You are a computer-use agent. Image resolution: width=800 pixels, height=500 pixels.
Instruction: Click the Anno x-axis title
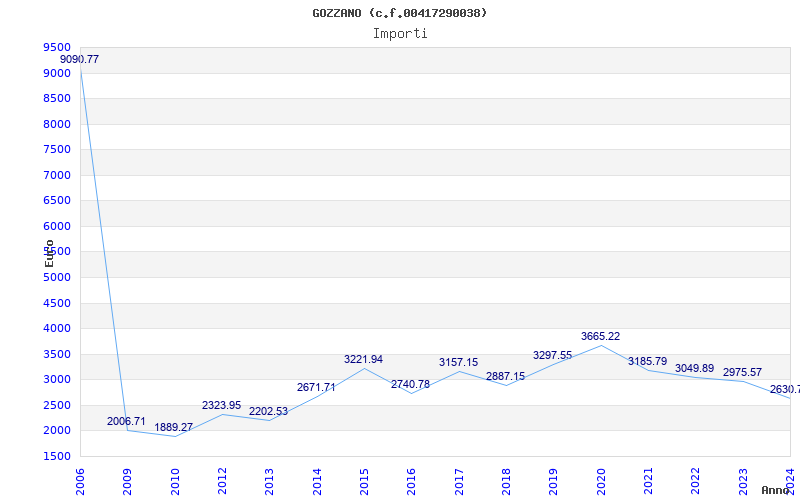[x=775, y=490]
